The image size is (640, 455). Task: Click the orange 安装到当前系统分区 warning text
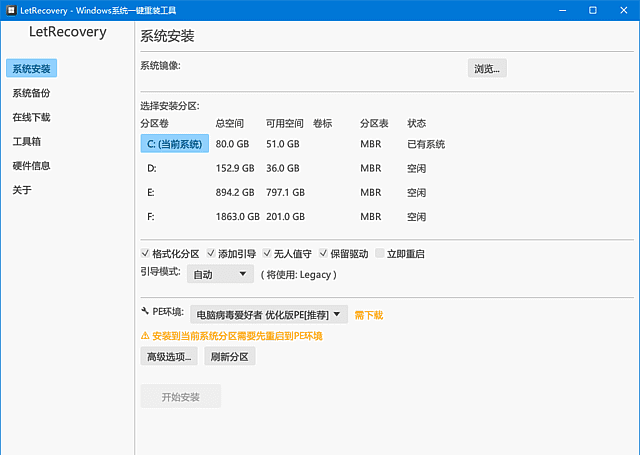237,336
